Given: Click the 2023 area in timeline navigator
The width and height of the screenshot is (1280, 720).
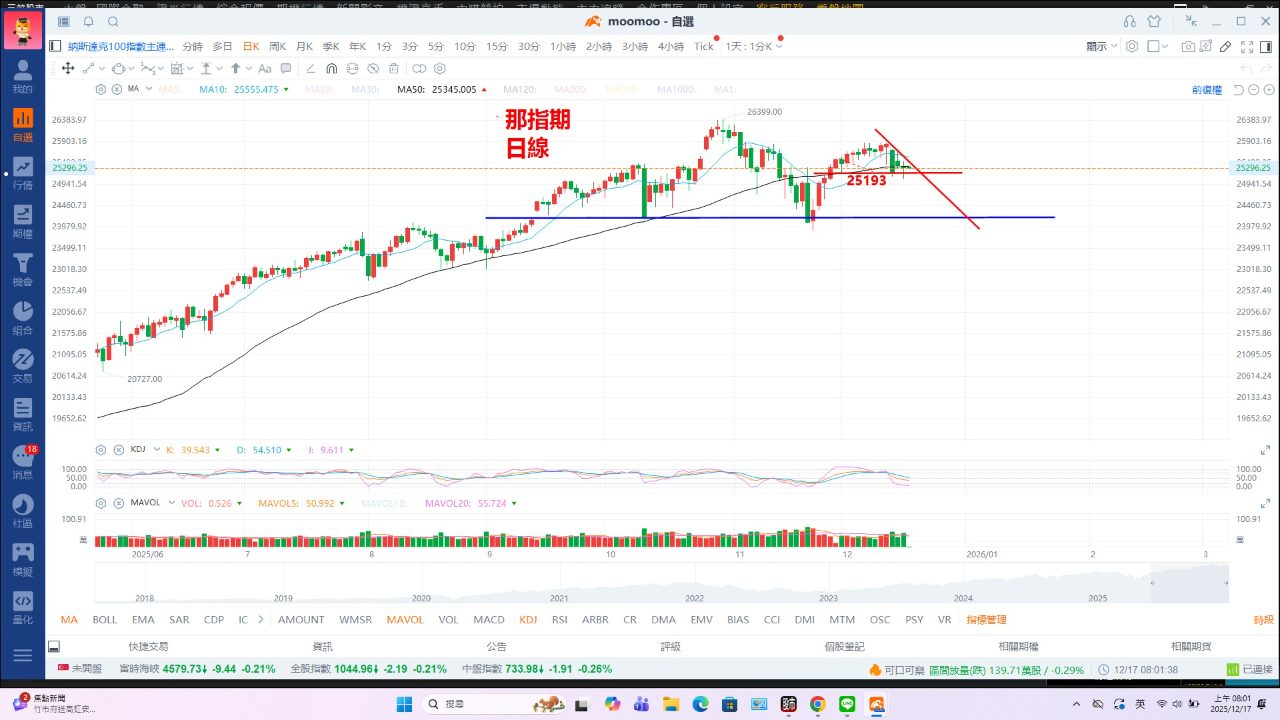Looking at the screenshot, I should 828,598.
